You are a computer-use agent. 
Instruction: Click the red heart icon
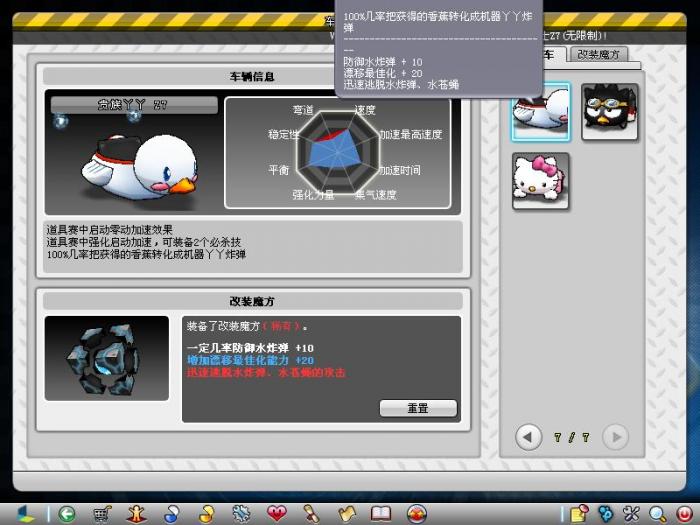276,514
